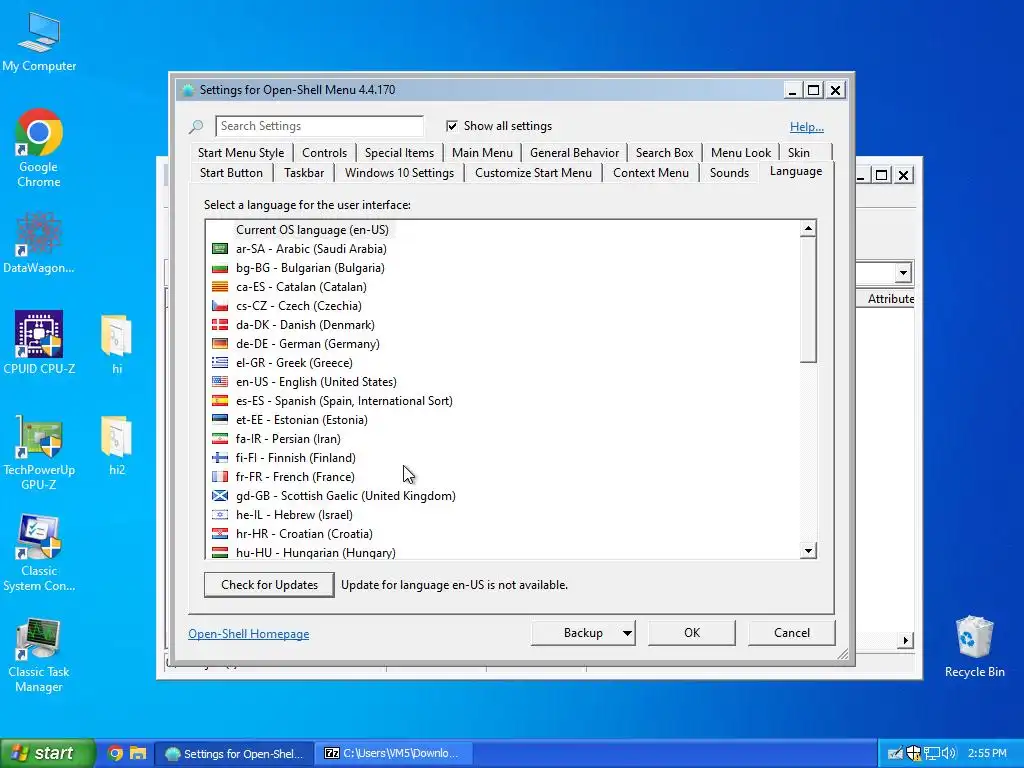
Task: Open the Search Box tab
Action: pyautogui.click(x=664, y=153)
